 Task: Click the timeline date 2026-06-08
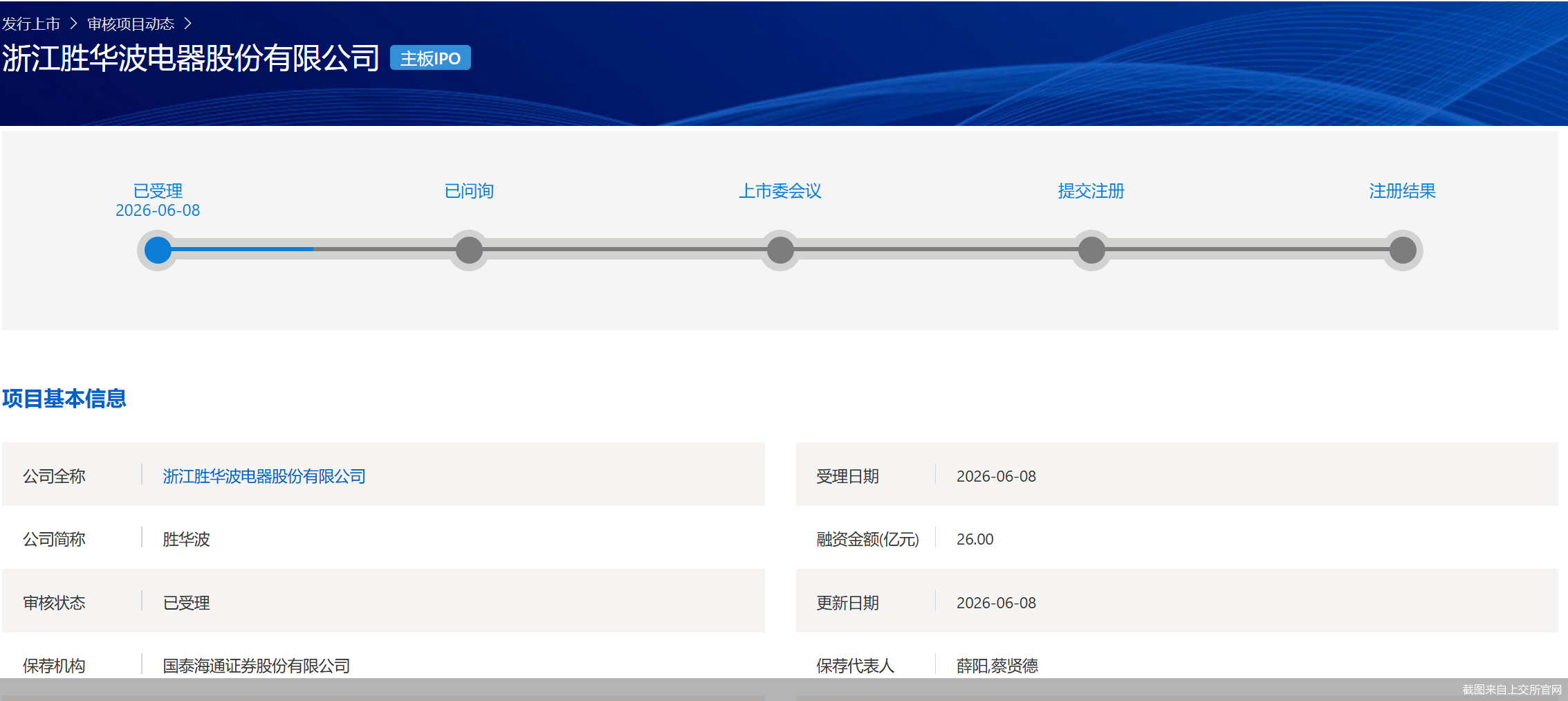tap(158, 210)
